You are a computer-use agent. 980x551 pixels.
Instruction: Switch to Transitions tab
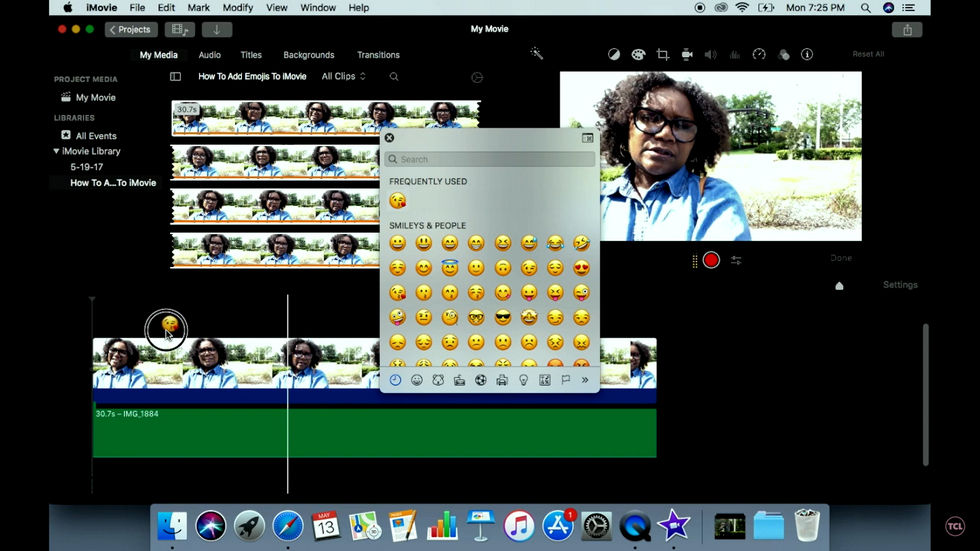[x=378, y=55]
